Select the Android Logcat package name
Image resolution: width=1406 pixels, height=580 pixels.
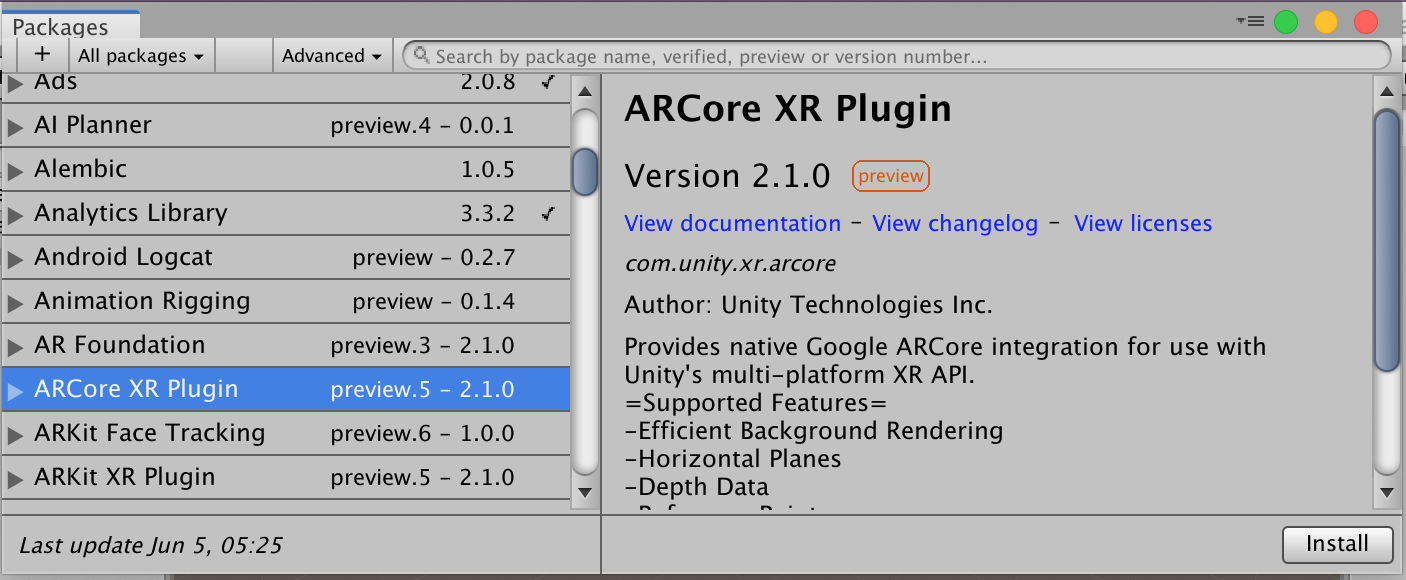point(123,257)
